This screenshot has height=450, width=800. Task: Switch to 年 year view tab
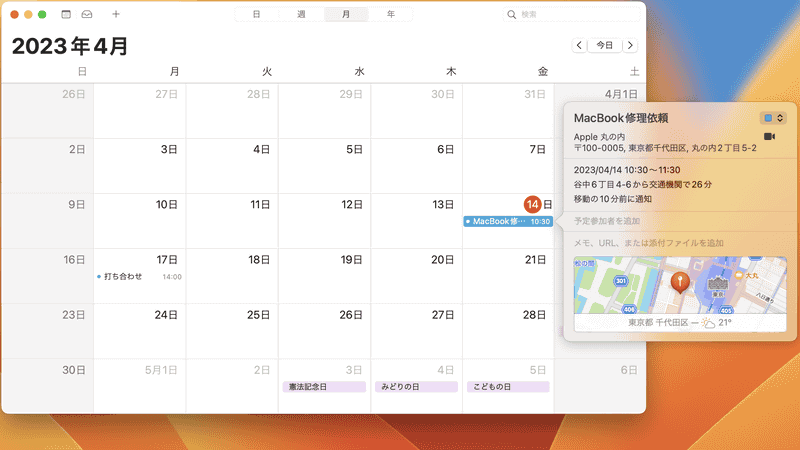tap(391, 14)
